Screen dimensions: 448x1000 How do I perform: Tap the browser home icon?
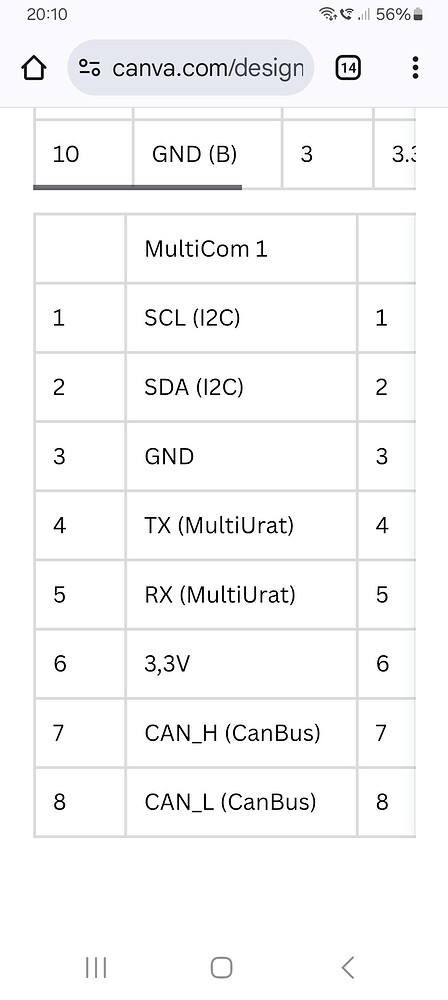pyautogui.click(x=34, y=68)
